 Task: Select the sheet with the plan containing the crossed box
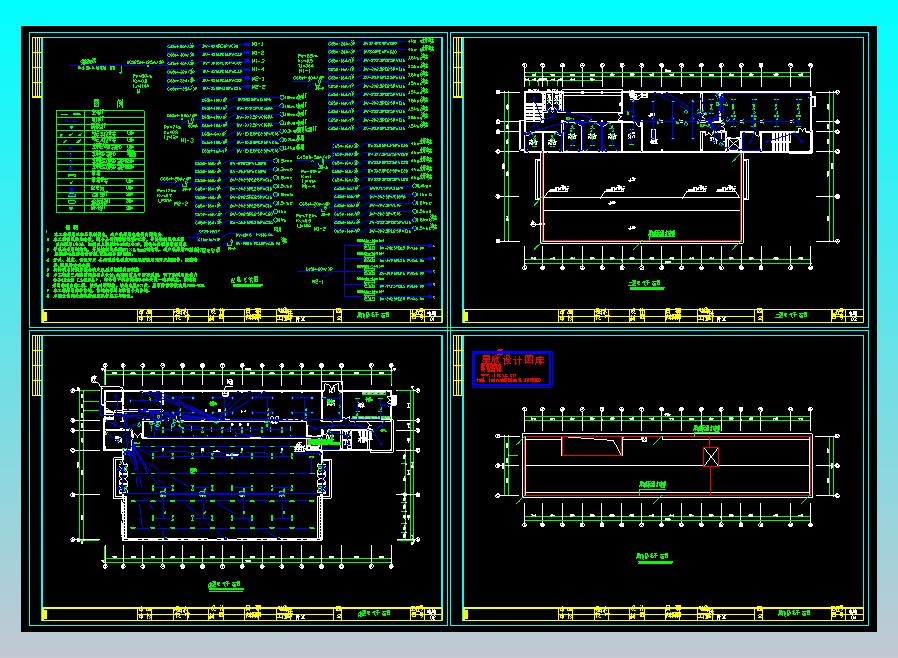[659, 478]
